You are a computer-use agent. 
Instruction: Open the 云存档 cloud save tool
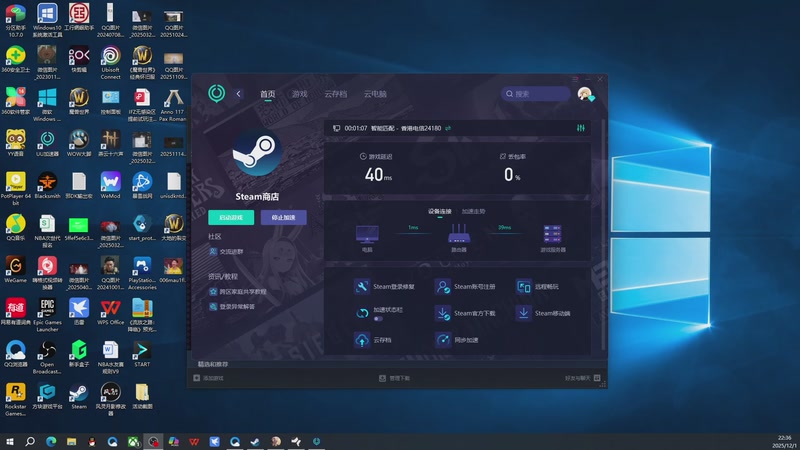pos(373,340)
